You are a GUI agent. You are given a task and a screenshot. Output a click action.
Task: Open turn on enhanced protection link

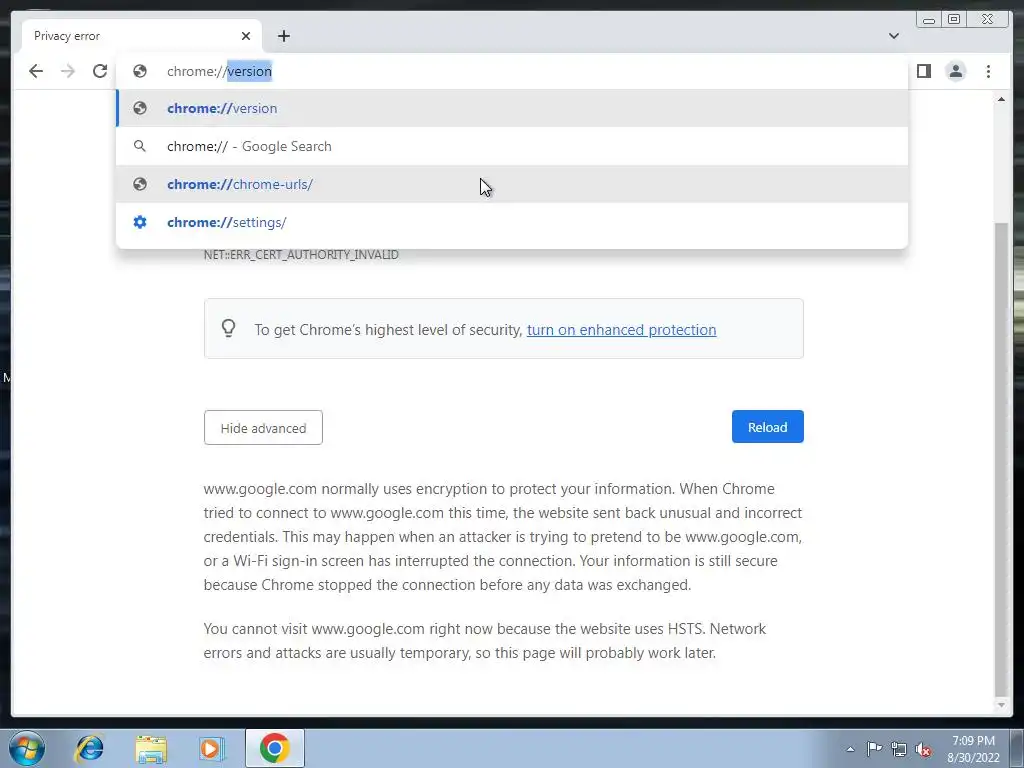(621, 330)
